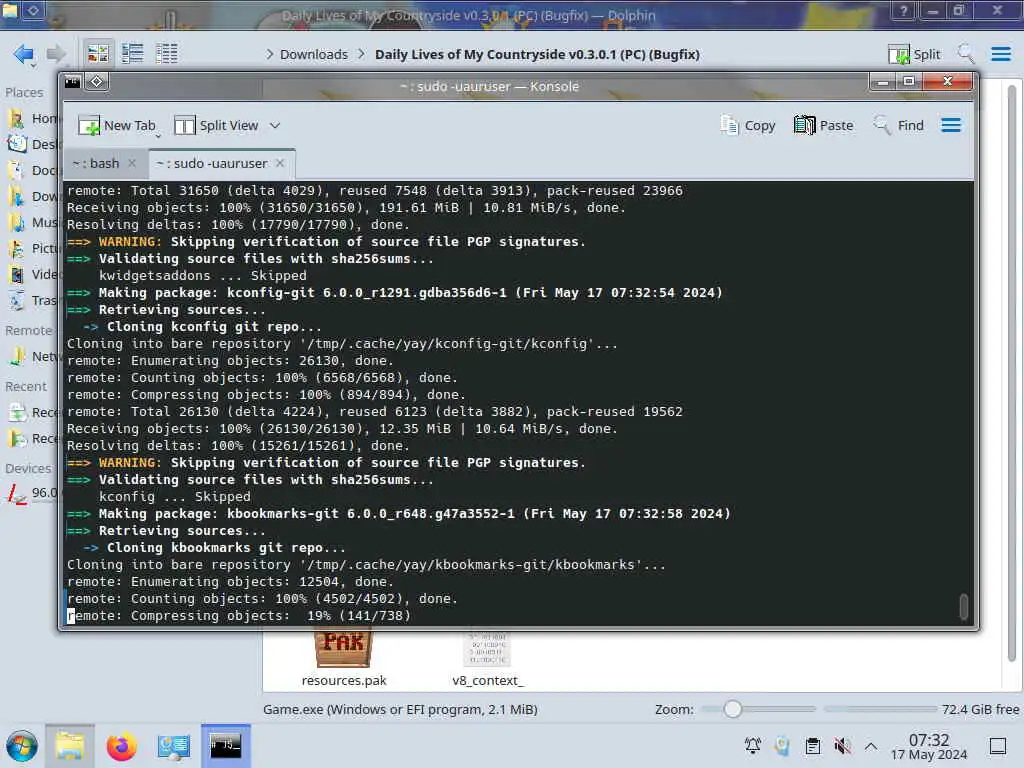Click the Dolphin titlebar help question icon
Image resolution: width=1024 pixels, height=768 pixels.
click(903, 10)
